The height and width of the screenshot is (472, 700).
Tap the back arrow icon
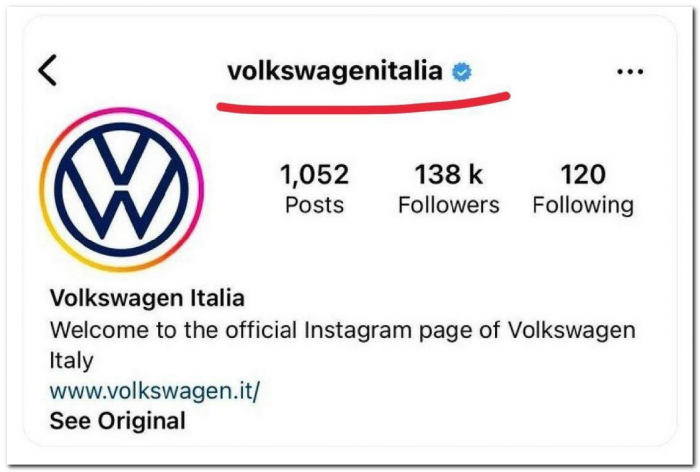coord(47,70)
